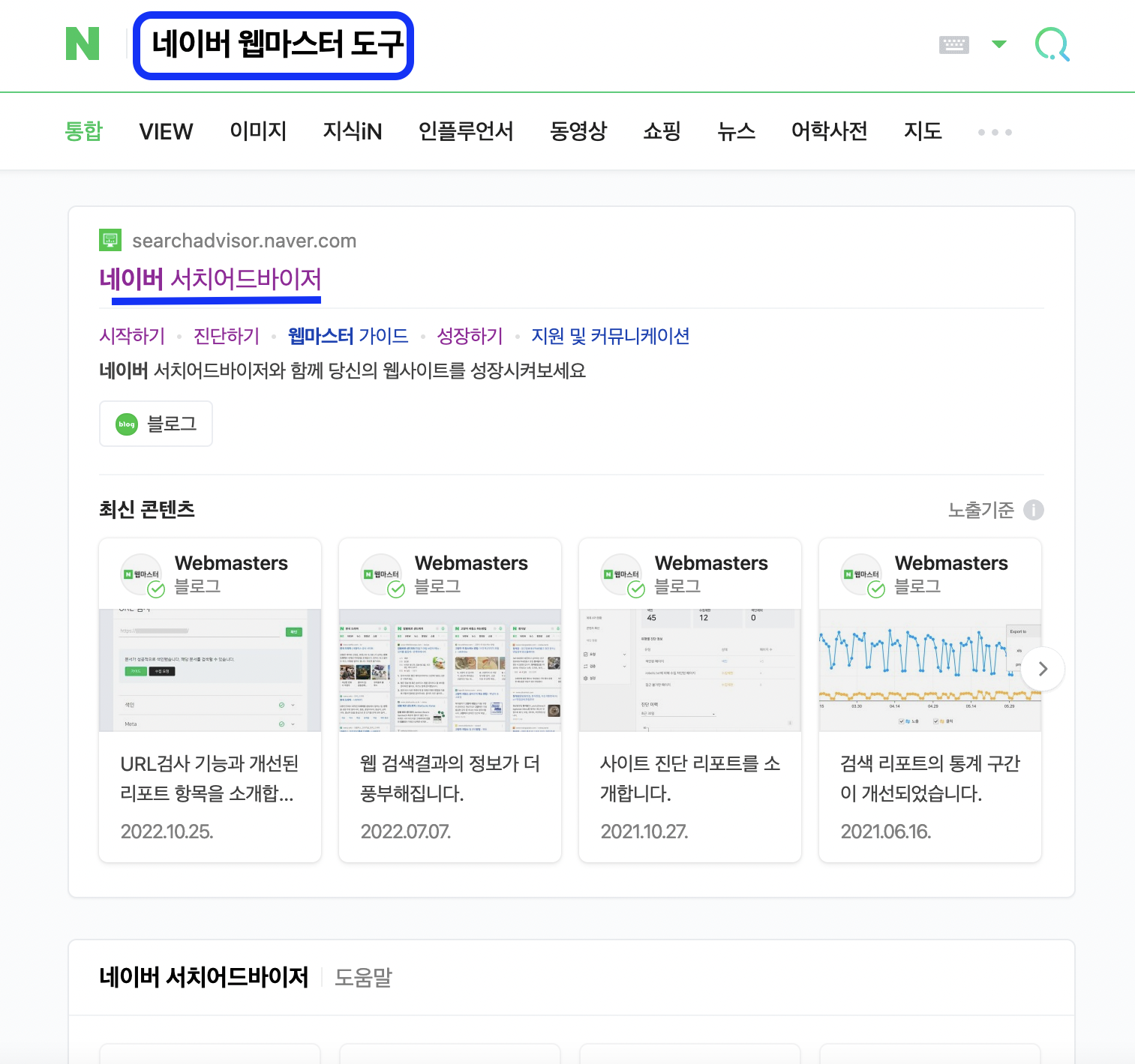Open the 이미지 tab

(258, 131)
